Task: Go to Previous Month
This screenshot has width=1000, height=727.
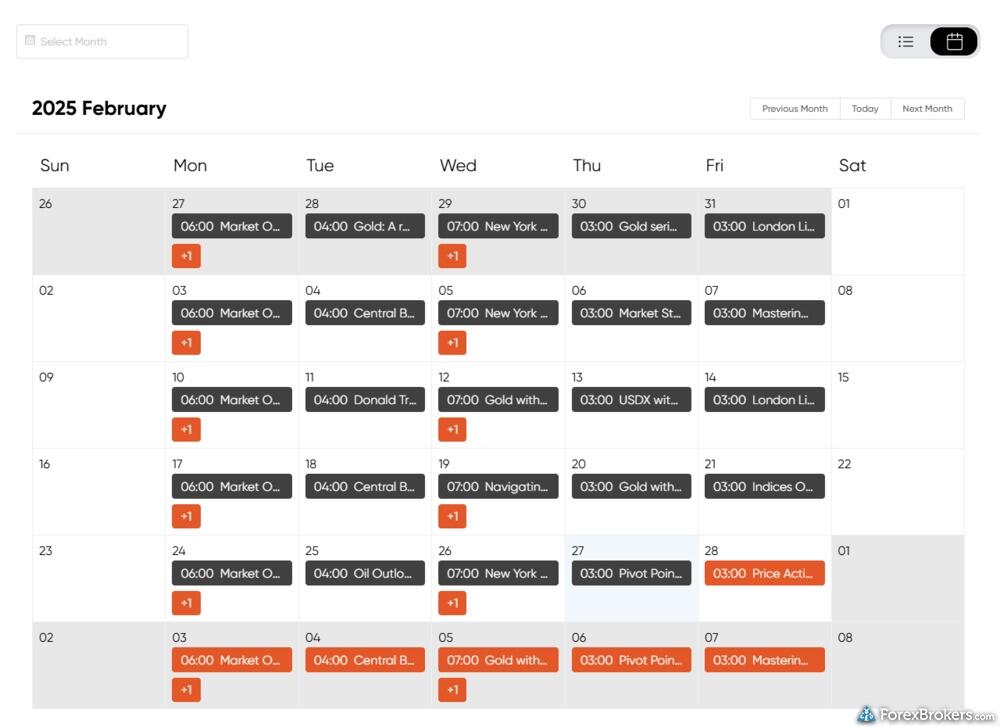Action: 795,108
